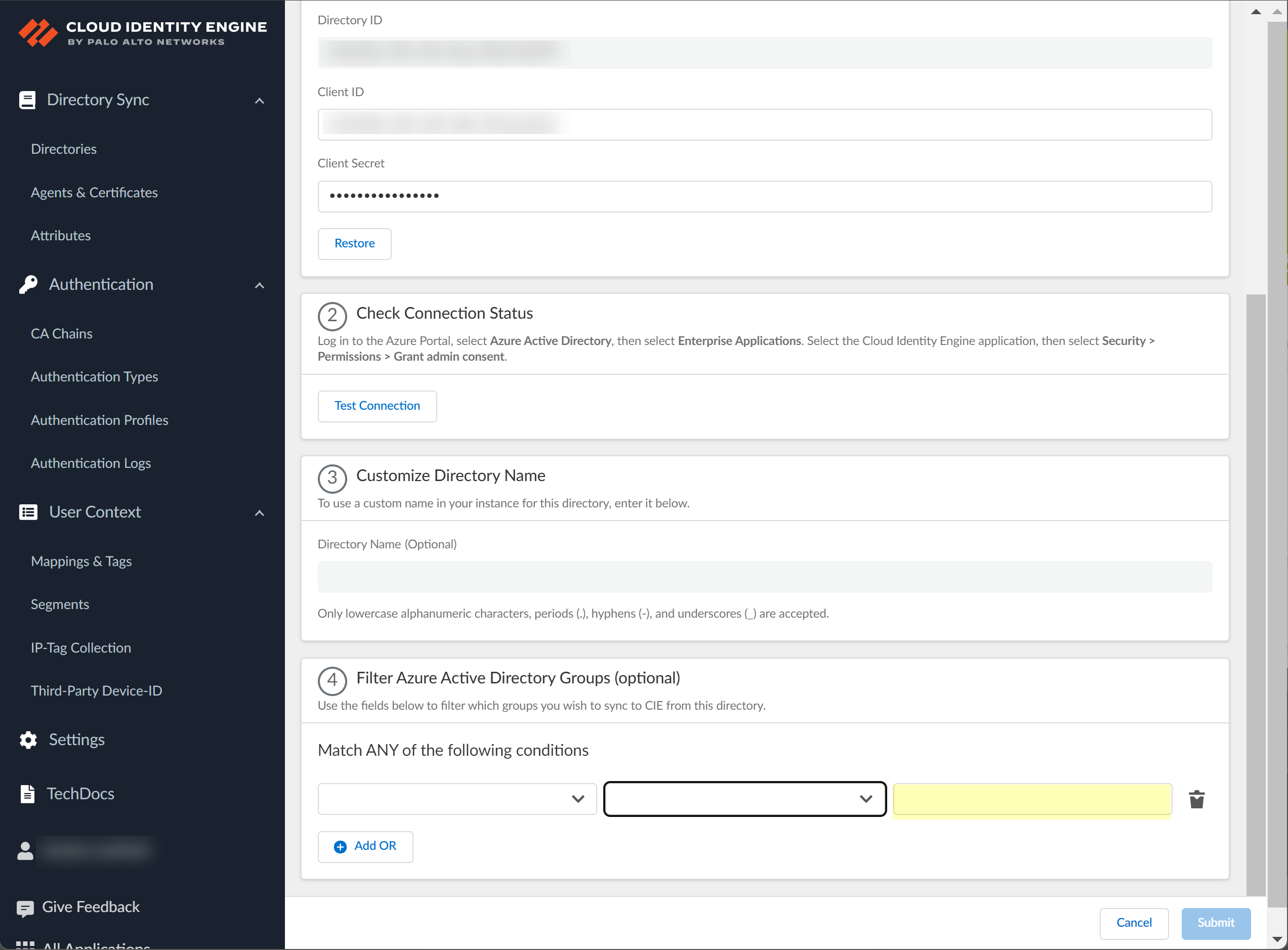This screenshot has width=1288, height=950.
Task: Open the first filter condition dropdown
Action: [457, 799]
